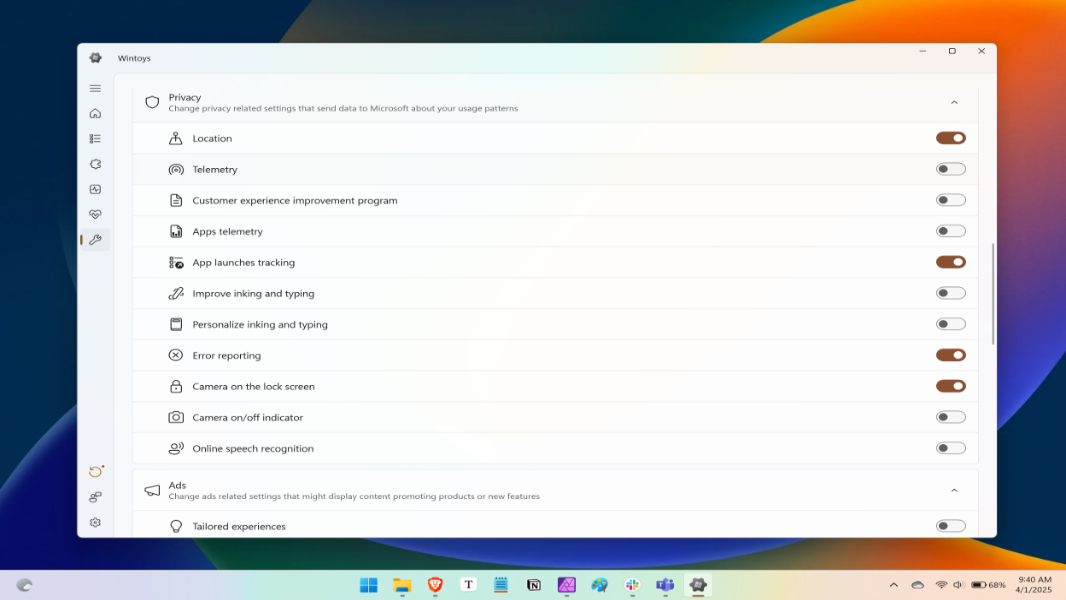Screen dimensions: 1066x600
Task: Go to the Home page in sidebar
Action: pyautogui.click(x=95, y=113)
